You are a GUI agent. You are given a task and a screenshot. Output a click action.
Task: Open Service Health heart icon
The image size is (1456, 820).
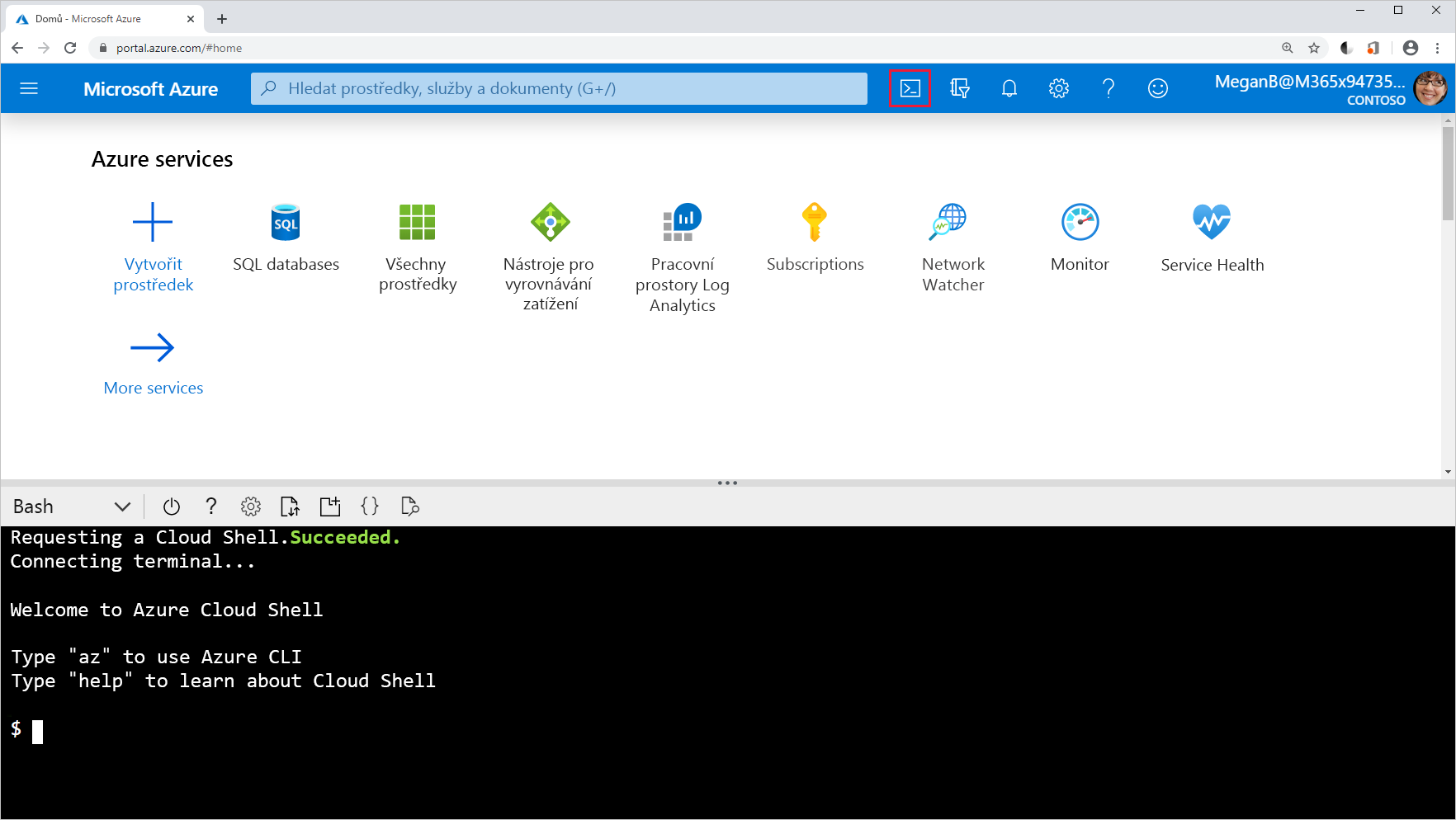[1212, 222]
